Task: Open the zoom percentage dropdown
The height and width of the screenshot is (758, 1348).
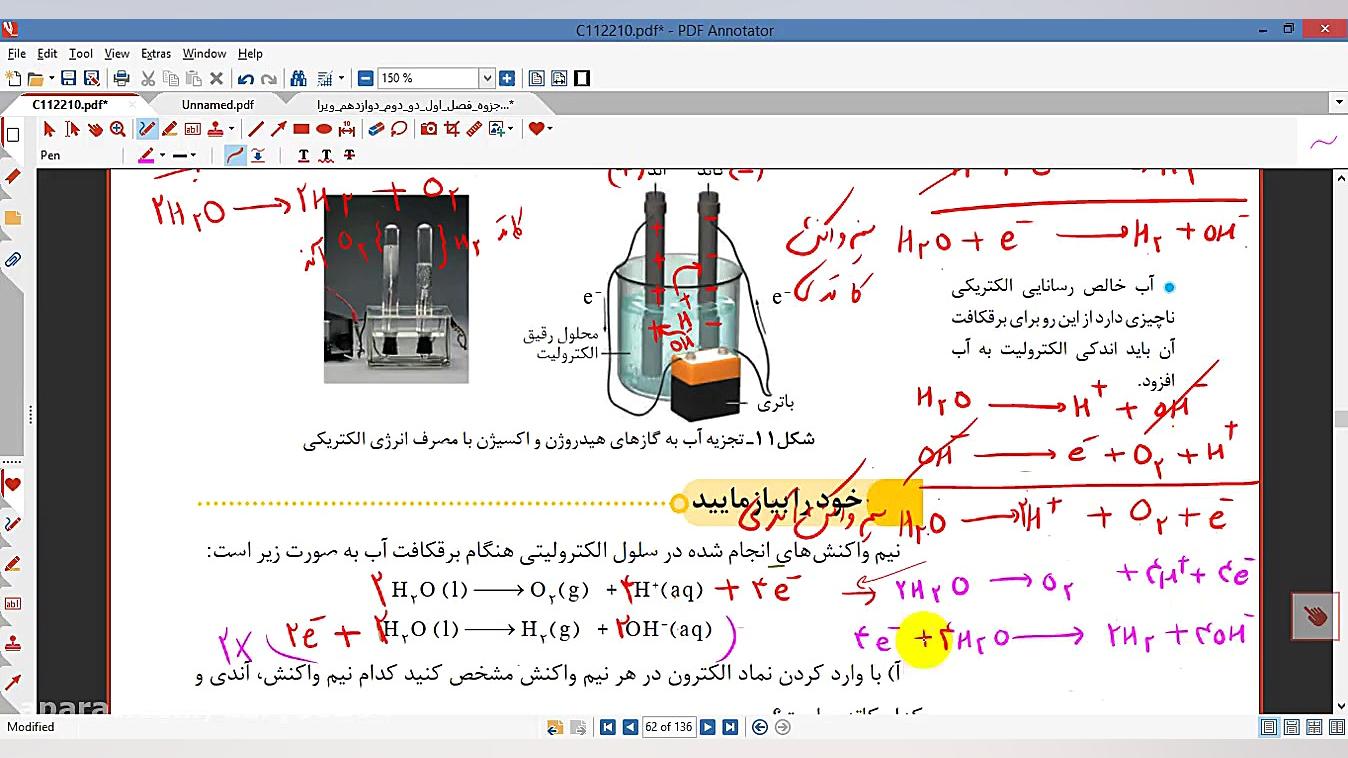Action: (x=487, y=77)
